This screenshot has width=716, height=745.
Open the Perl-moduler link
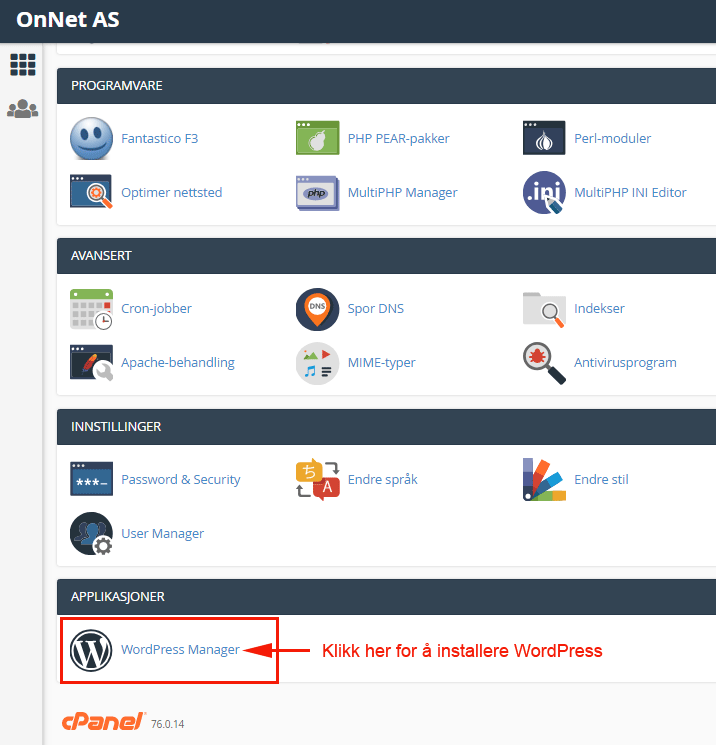[612, 138]
